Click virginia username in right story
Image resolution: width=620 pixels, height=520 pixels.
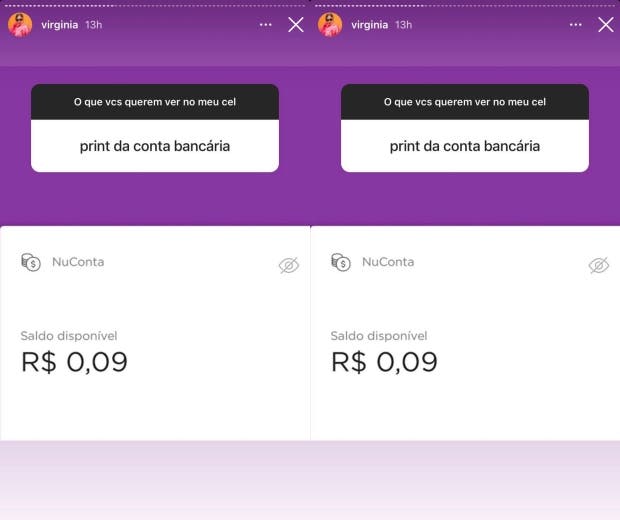tap(370, 25)
